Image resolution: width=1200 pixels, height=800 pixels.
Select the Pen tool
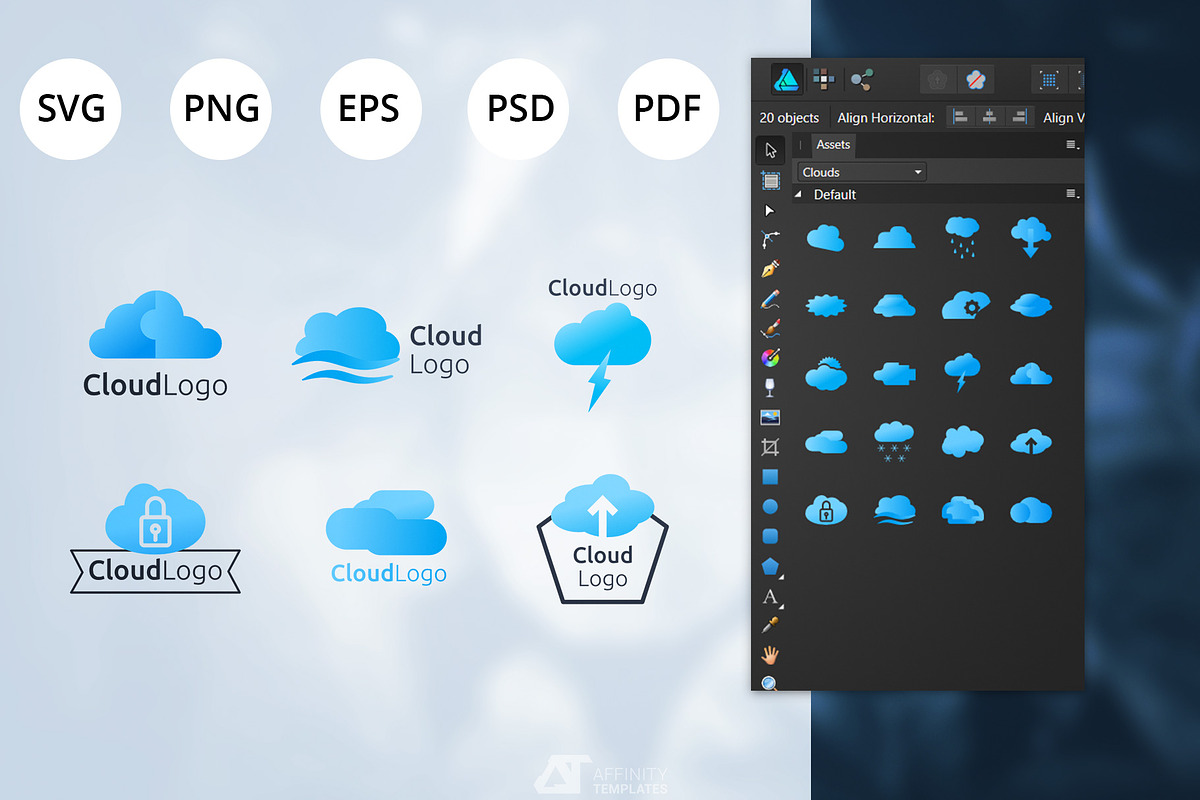pos(770,269)
